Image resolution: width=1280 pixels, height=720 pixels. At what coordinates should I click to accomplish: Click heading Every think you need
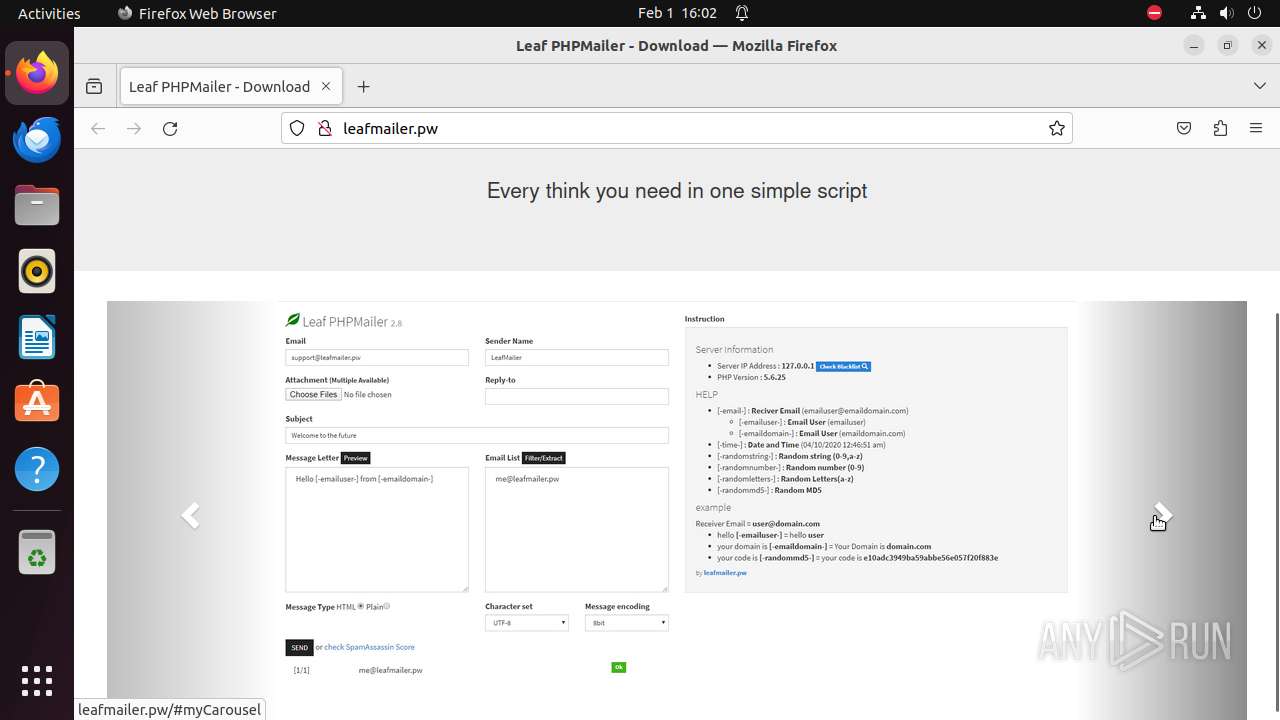677,191
